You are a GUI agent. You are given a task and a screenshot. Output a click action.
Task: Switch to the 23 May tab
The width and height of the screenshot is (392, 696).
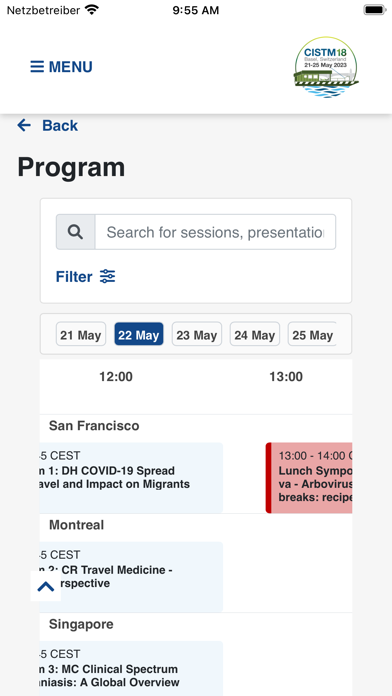(197, 334)
